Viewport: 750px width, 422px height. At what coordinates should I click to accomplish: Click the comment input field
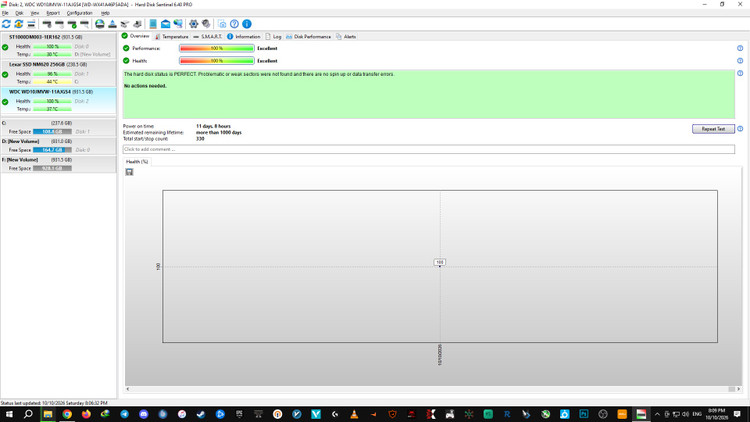[x=429, y=149]
